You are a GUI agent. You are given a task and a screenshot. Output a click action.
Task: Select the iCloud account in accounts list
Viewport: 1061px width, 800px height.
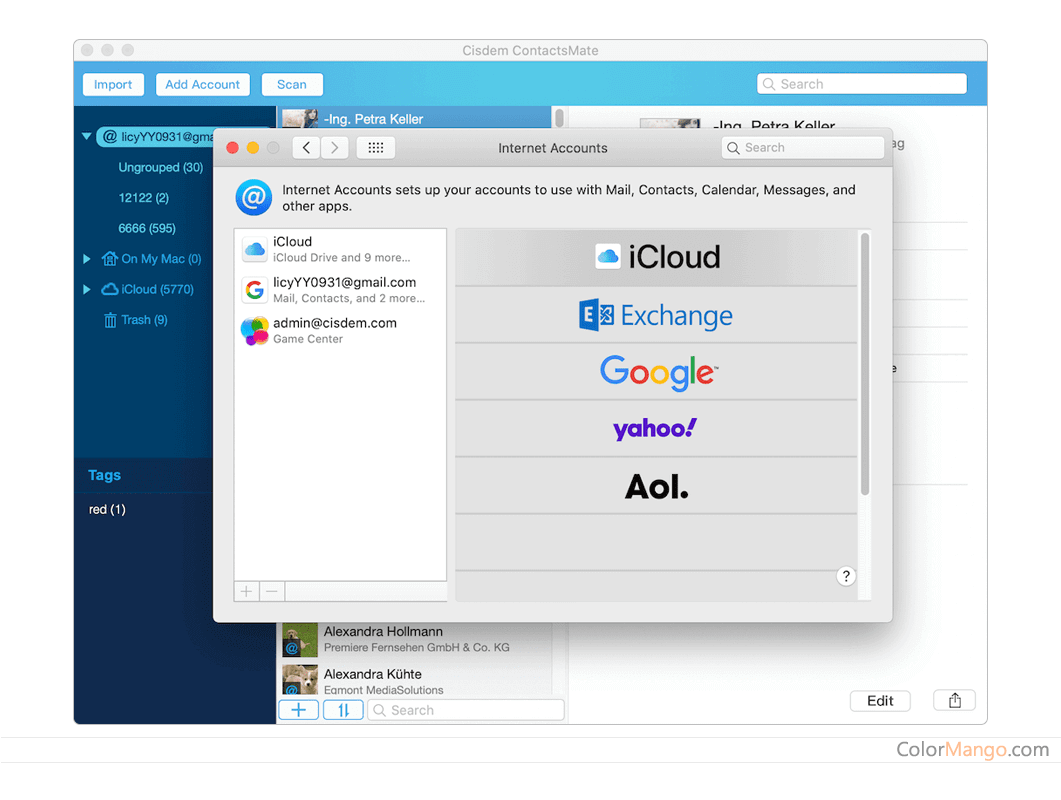pos(340,249)
